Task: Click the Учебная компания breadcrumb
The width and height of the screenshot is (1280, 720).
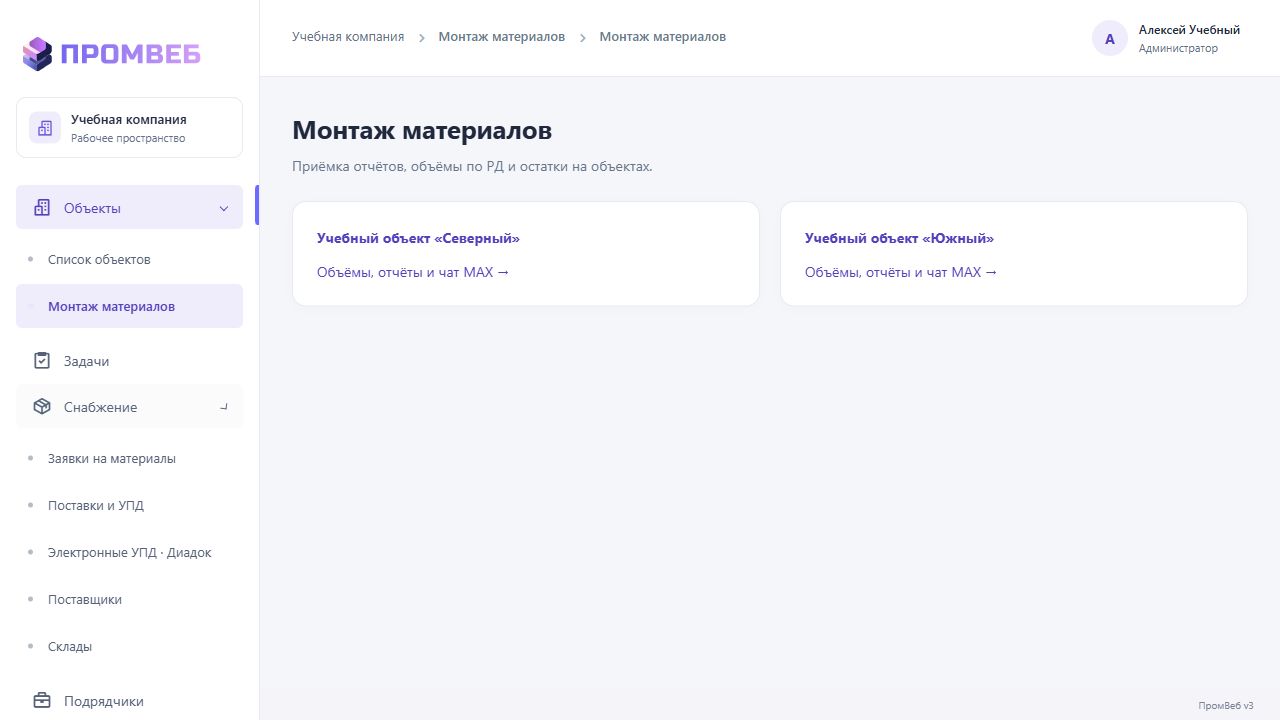Action: [x=348, y=37]
